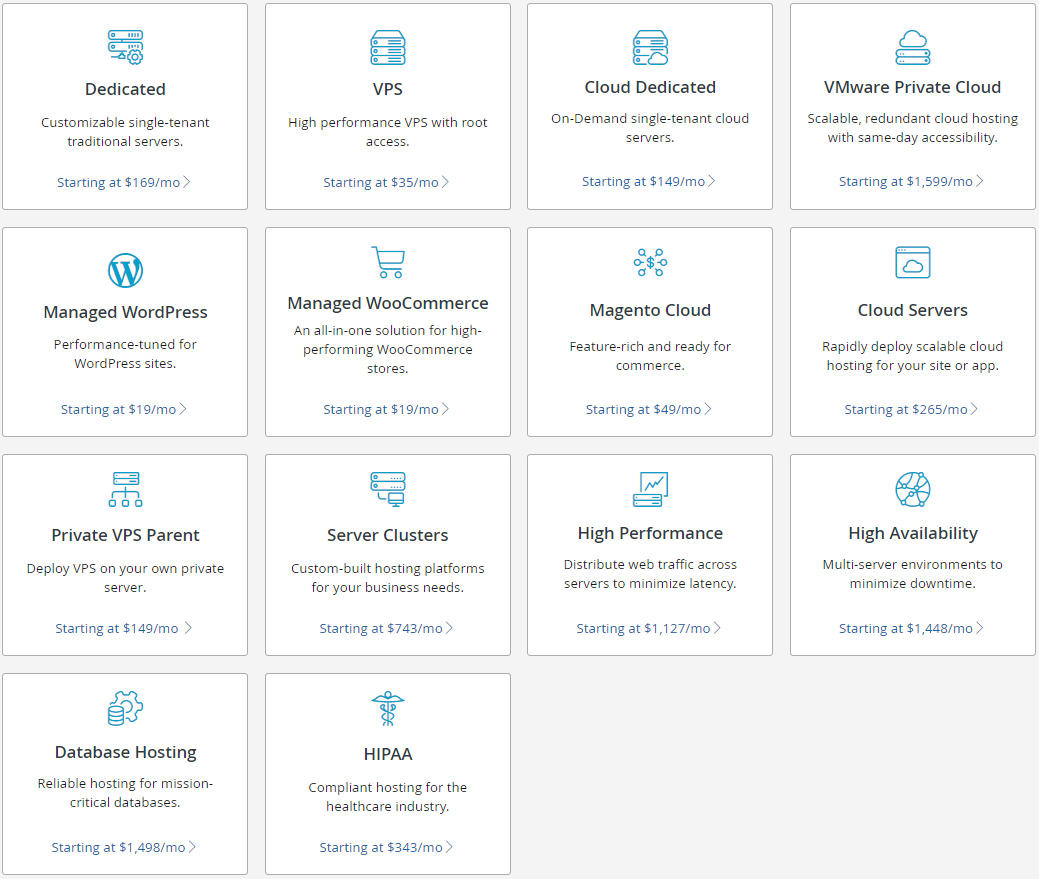
Task: Click the High Availability globe icon
Action: (912, 490)
